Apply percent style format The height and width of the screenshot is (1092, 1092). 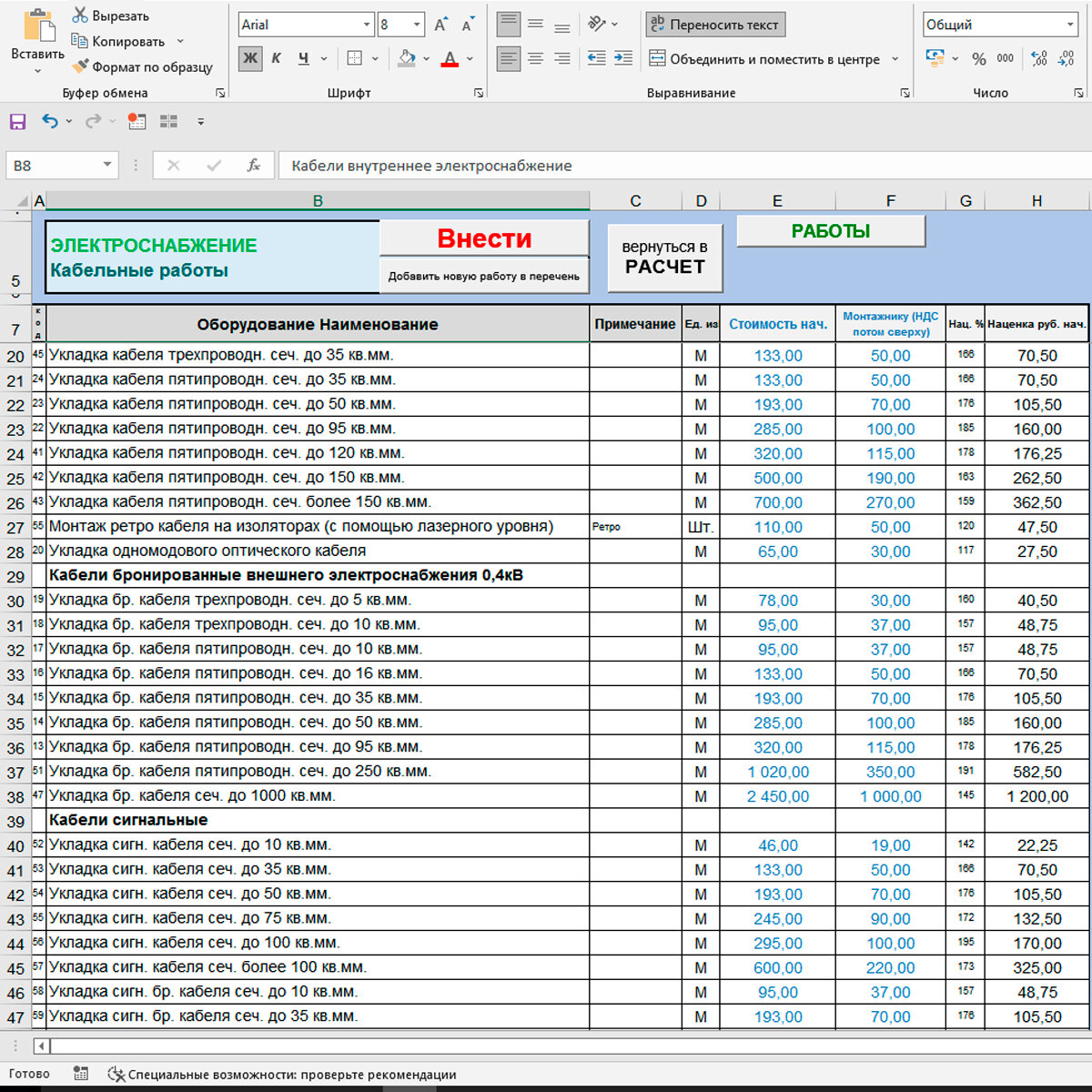point(979,58)
